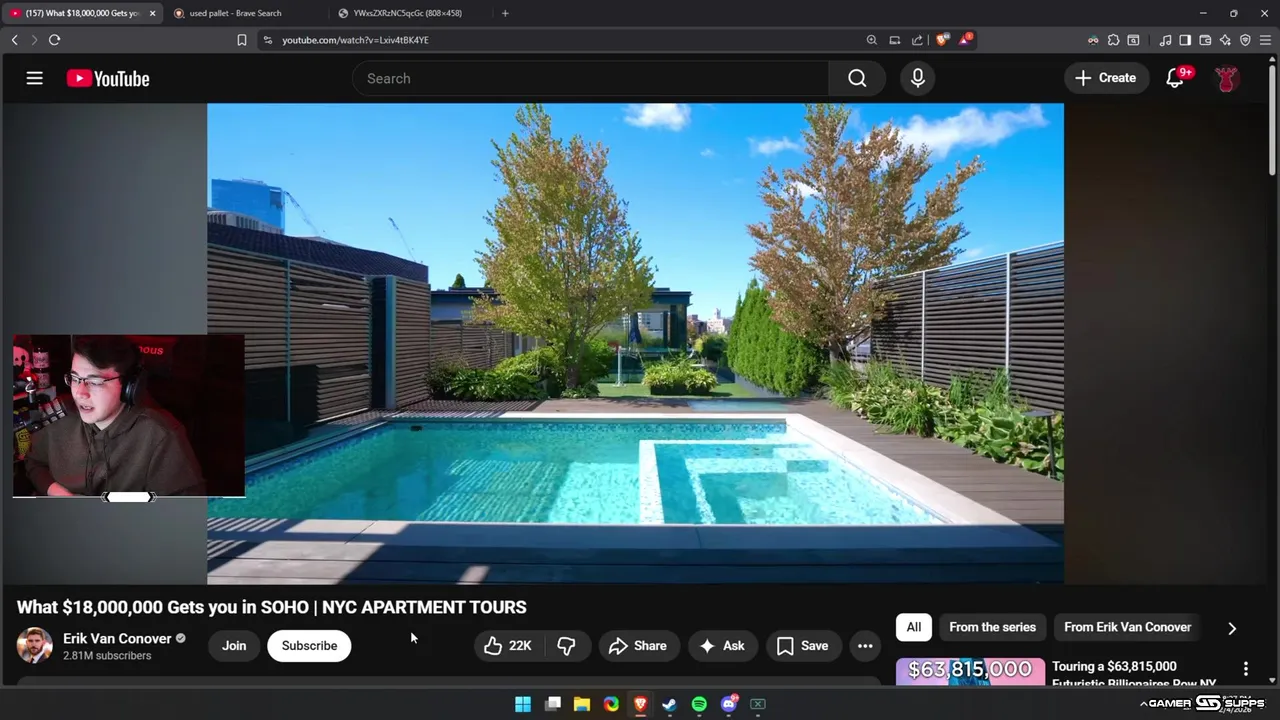
Task: Open a new browser tab
Action: point(505,13)
